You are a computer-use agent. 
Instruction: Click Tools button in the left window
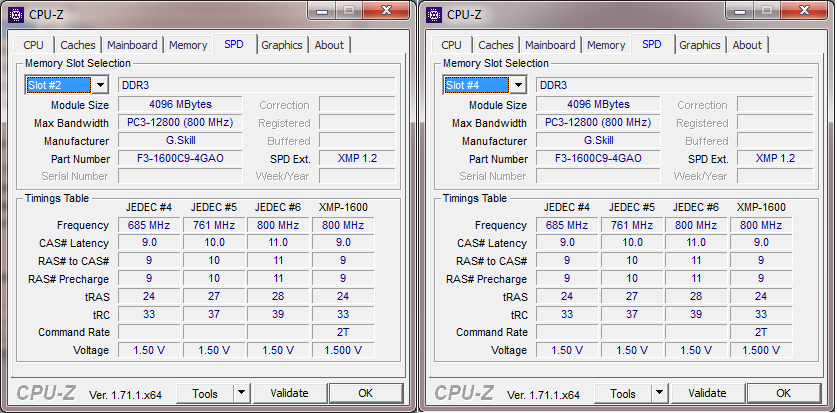(205, 394)
